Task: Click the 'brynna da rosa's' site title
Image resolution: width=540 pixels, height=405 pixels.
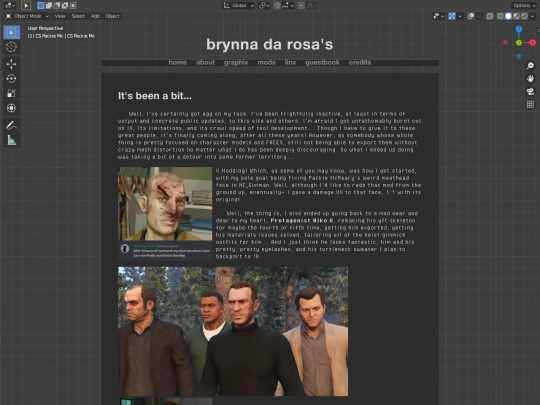Action: pyautogui.click(x=270, y=44)
